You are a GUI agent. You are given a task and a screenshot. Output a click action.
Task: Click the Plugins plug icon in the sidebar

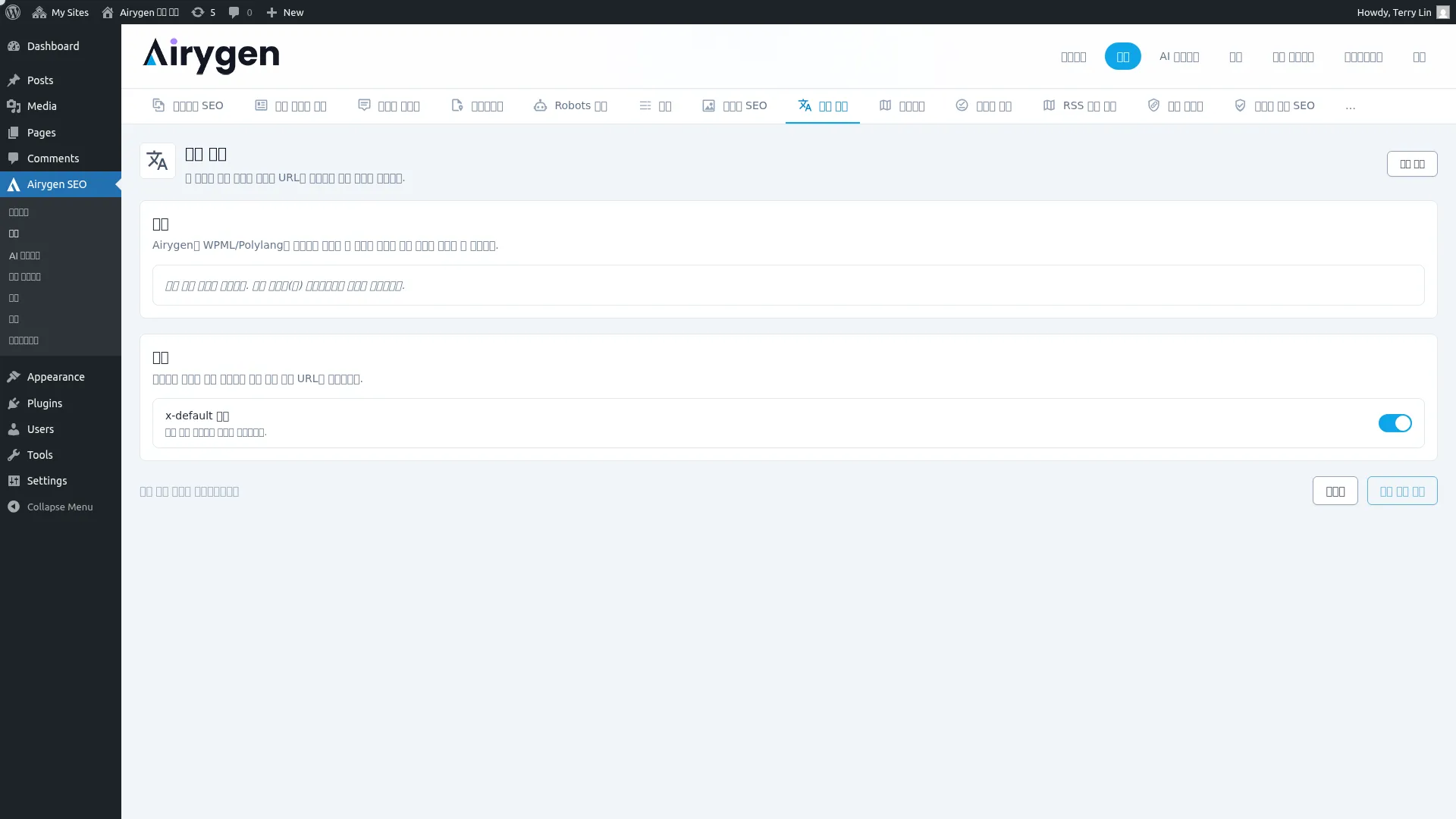tap(14, 403)
